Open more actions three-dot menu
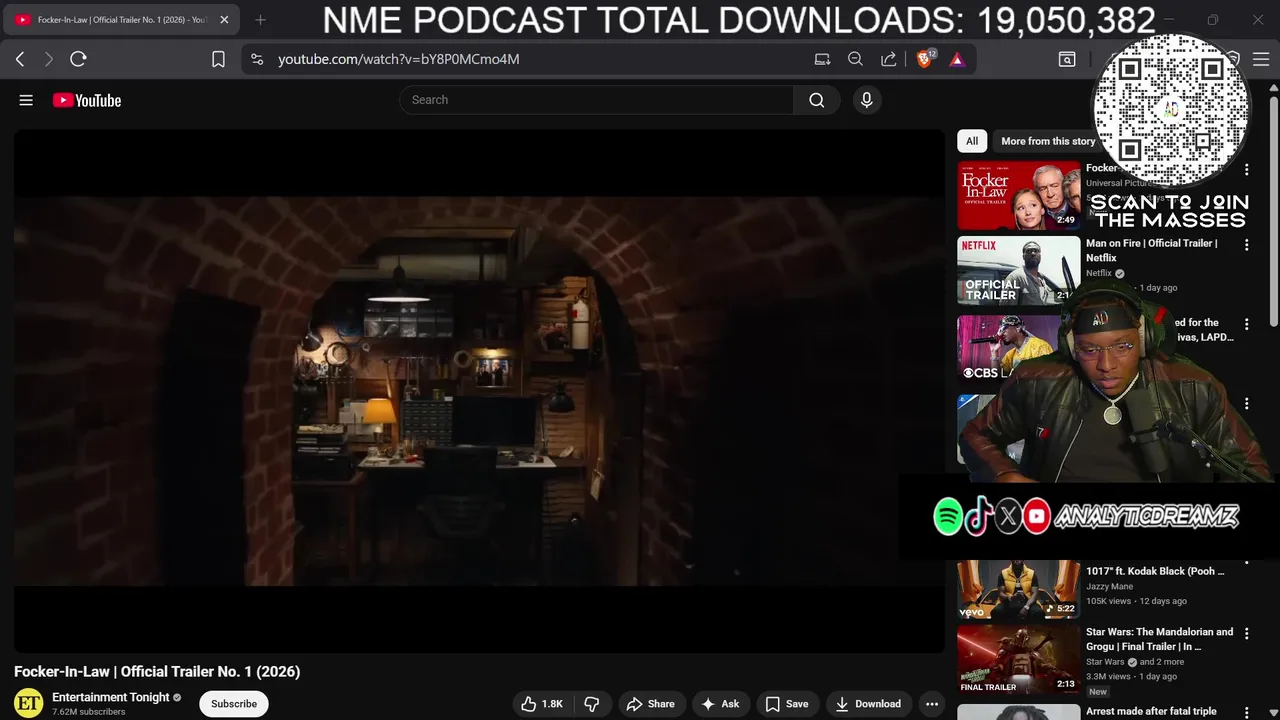The width and height of the screenshot is (1280, 720). pos(932,704)
